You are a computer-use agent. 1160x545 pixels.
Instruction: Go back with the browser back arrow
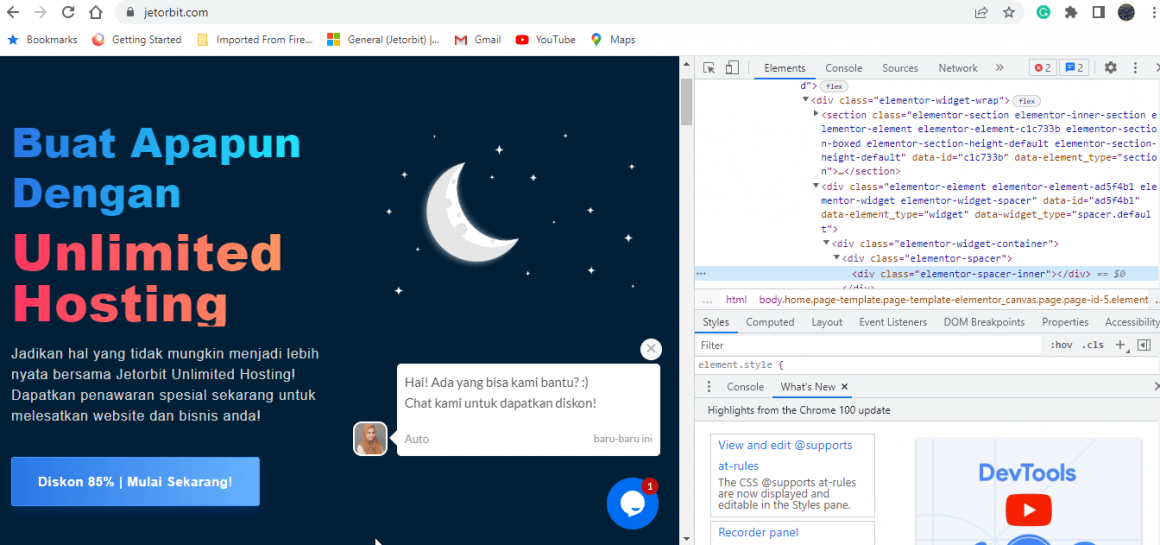click(13, 12)
